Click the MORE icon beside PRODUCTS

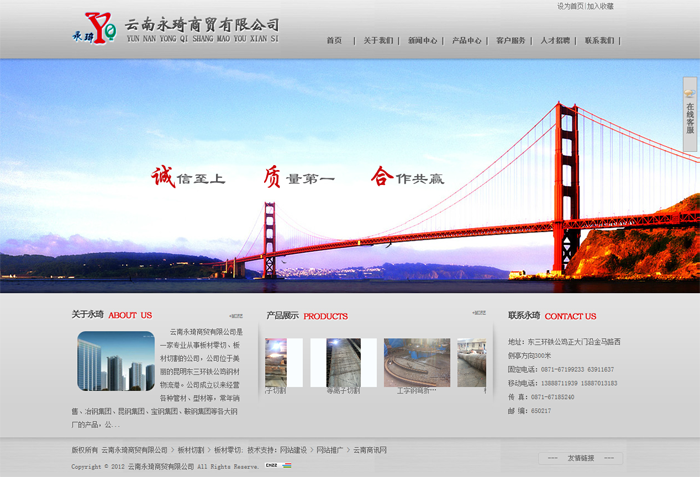tap(479, 313)
